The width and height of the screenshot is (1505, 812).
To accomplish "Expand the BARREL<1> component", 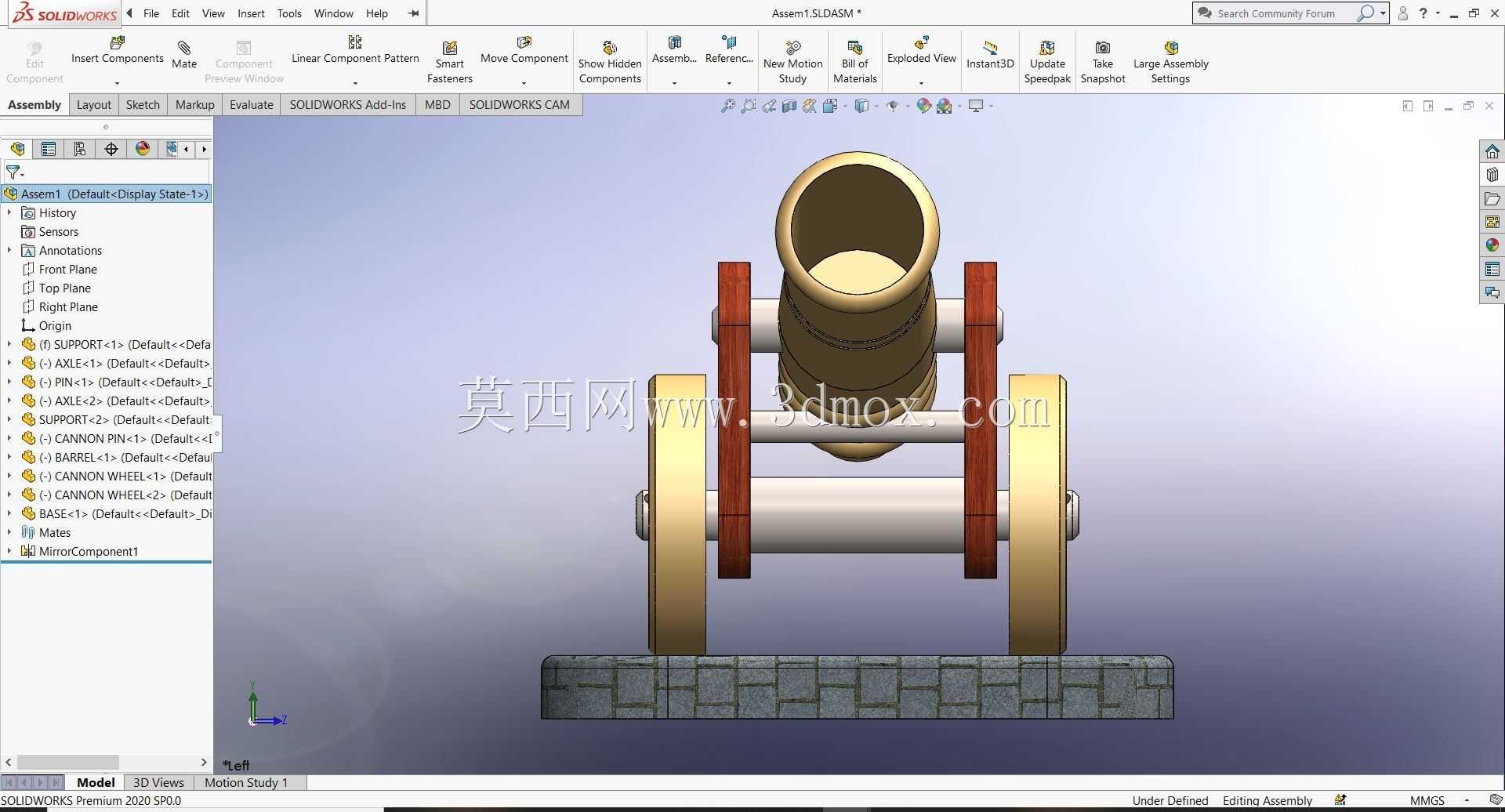I will [9, 457].
